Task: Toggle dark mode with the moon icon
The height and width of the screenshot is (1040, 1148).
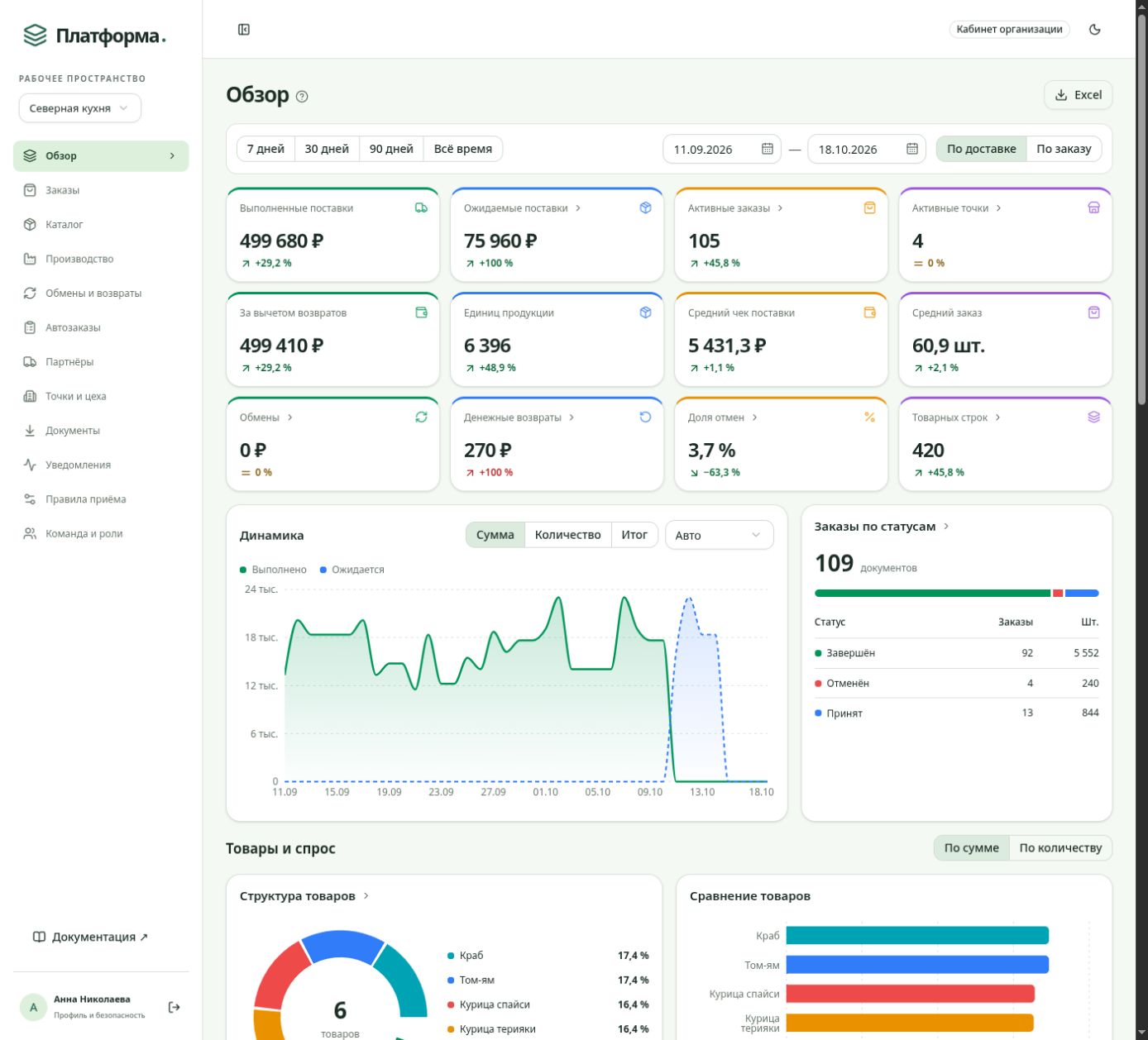Action: pyautogui.click(x=1095, y=30)
